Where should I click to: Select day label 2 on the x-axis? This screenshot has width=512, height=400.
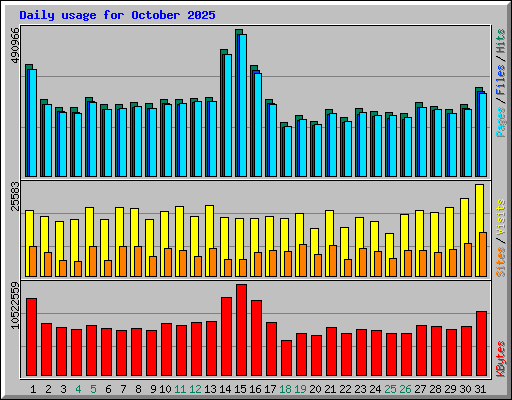coord(48,389)
